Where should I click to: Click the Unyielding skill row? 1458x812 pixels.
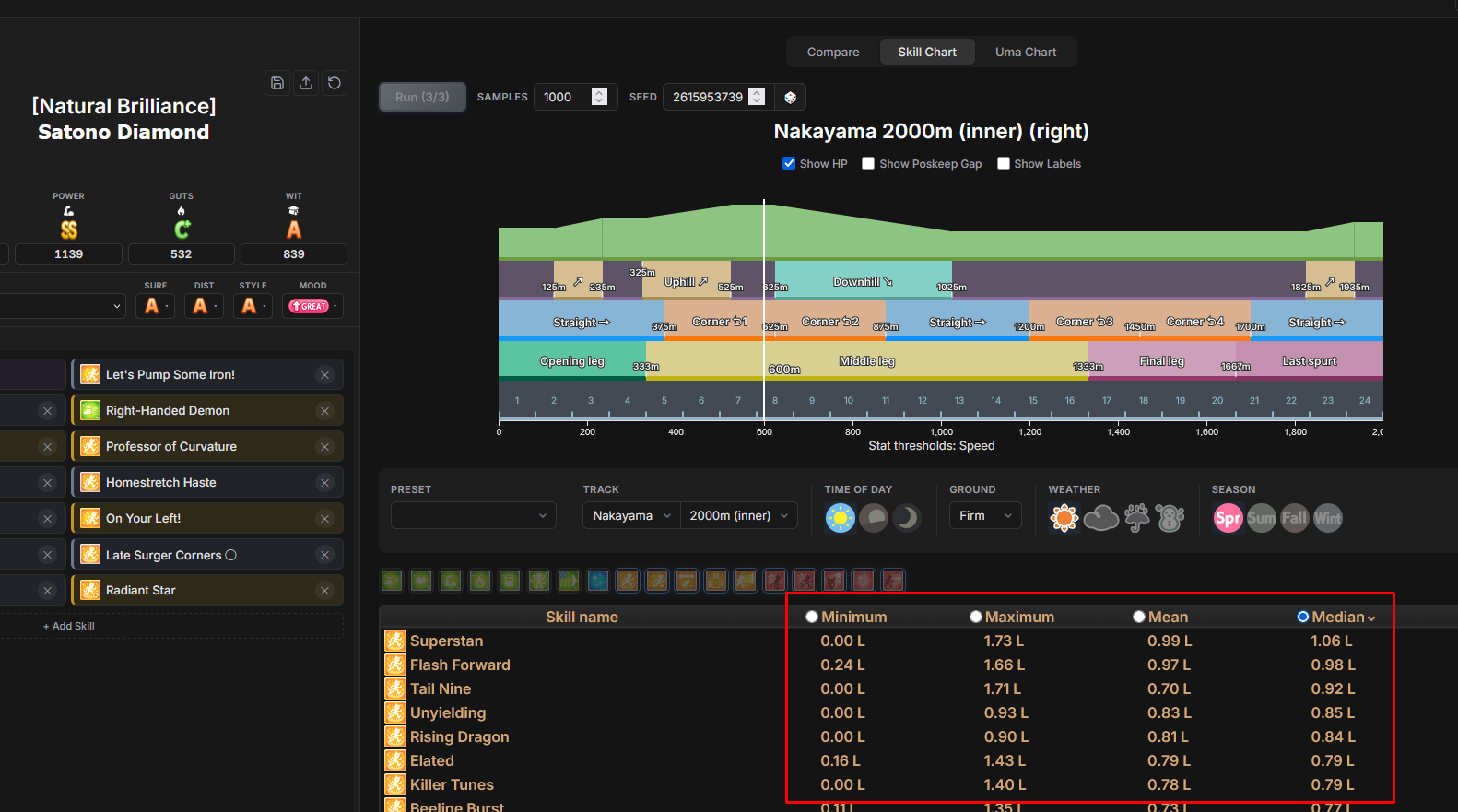[582, 712]
